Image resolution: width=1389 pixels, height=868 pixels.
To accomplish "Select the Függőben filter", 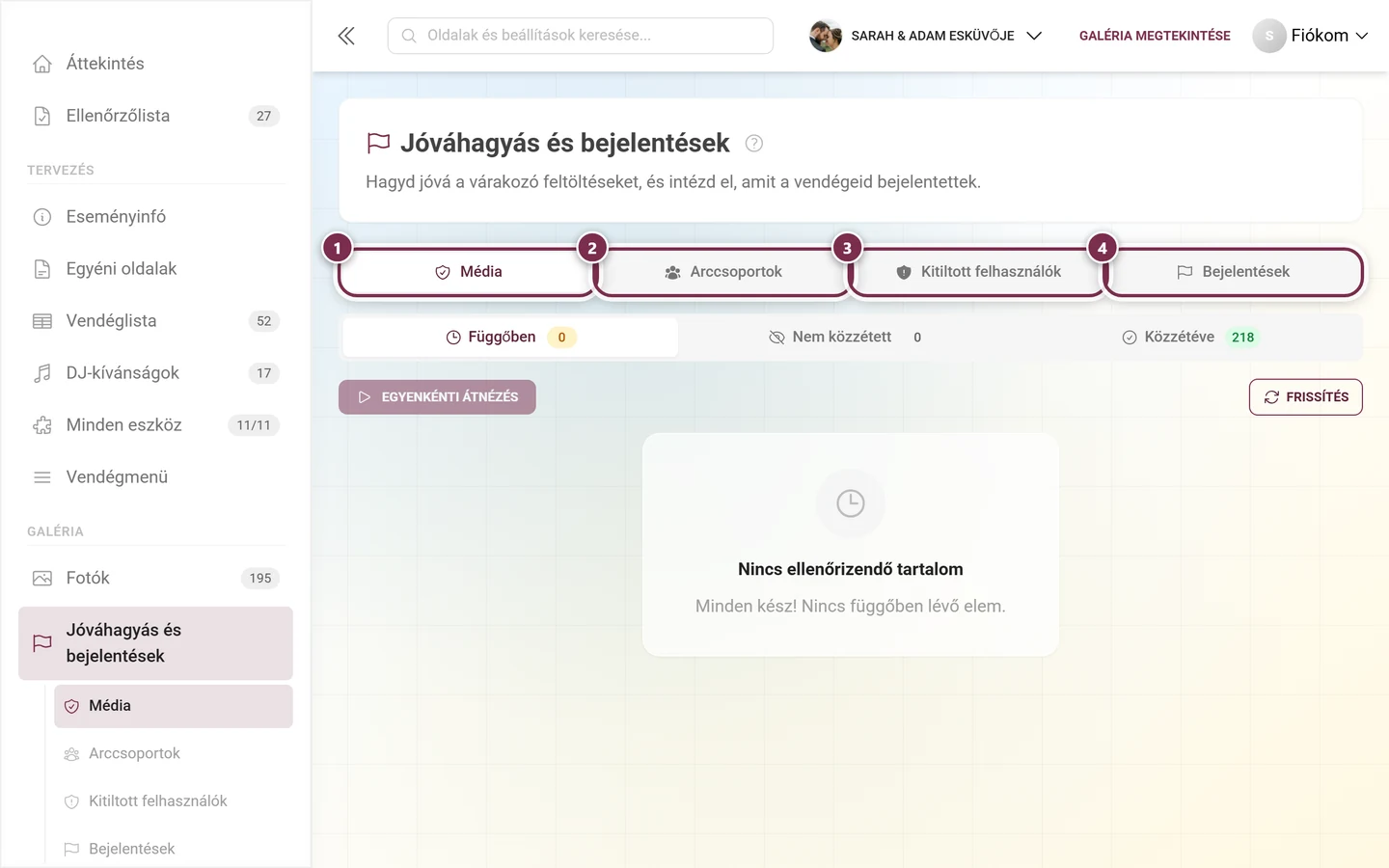I will click(510, 338).
